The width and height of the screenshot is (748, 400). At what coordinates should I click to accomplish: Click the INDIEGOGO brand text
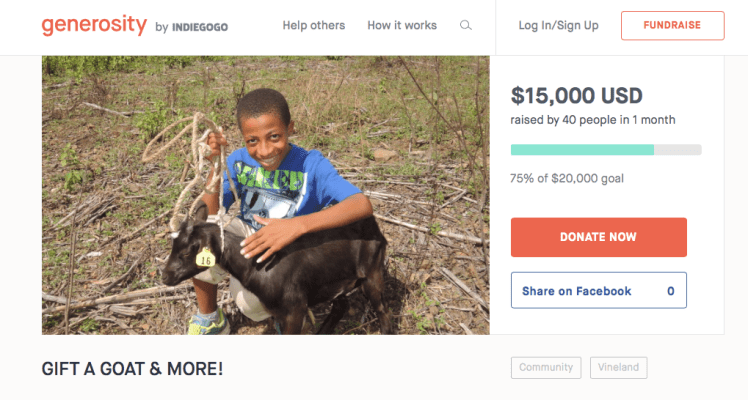201,27
